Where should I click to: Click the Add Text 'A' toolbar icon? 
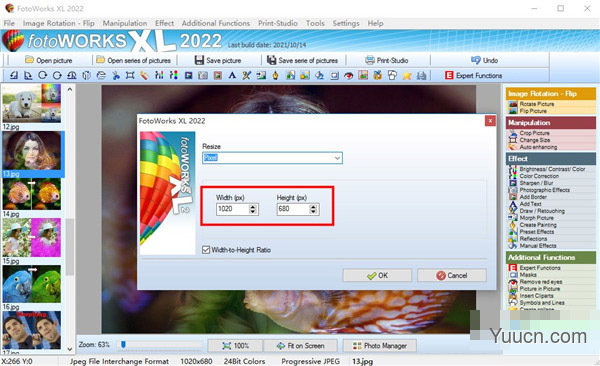[x=232, y=75]
